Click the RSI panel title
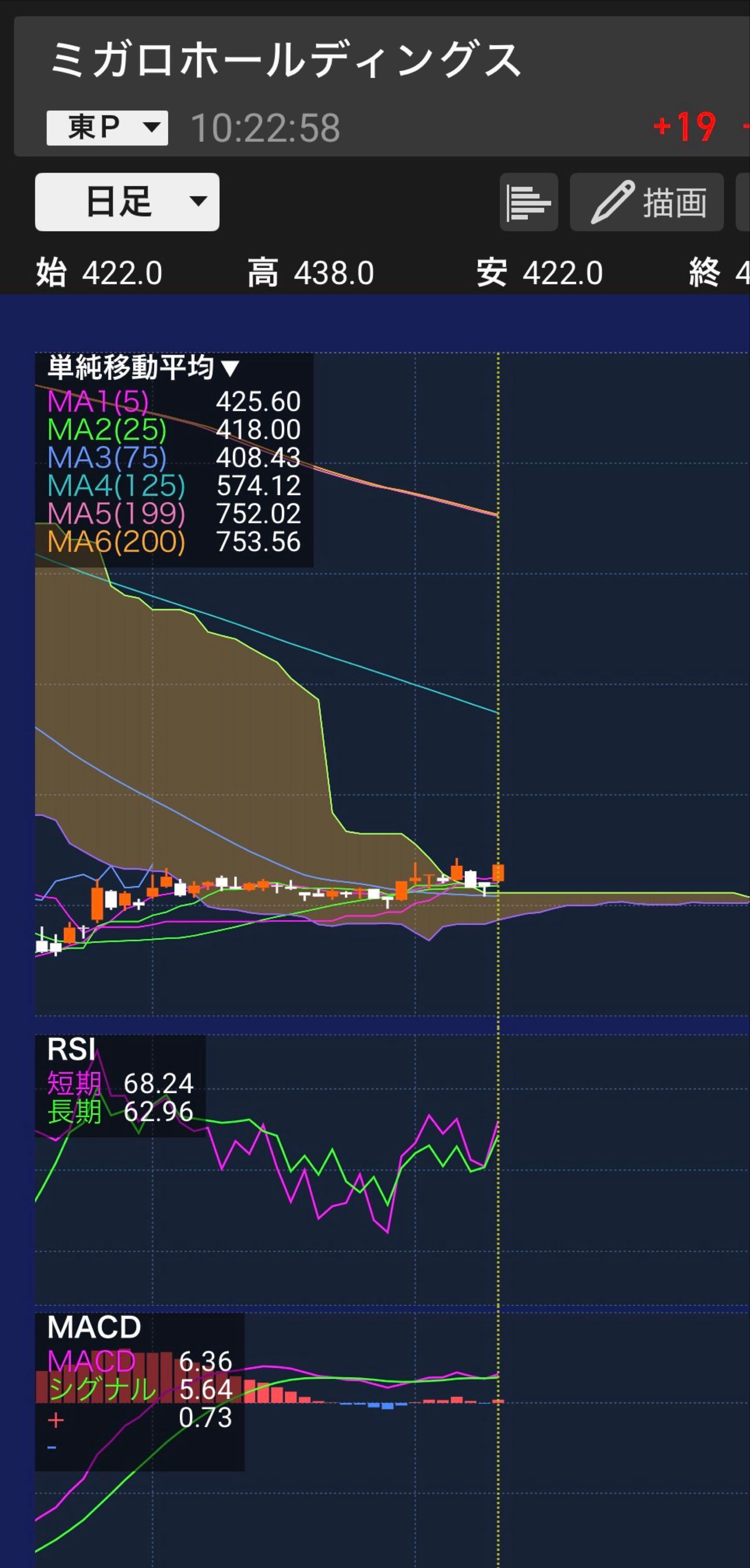The height and width of the screenshot is (1568, 750). pyautogui.click(x=71, y=1049)
